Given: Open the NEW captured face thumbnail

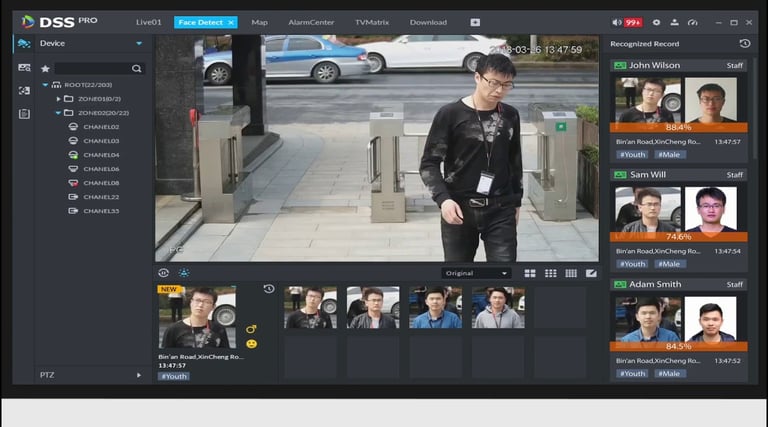Looking at the screenshot, I should 197,317.
